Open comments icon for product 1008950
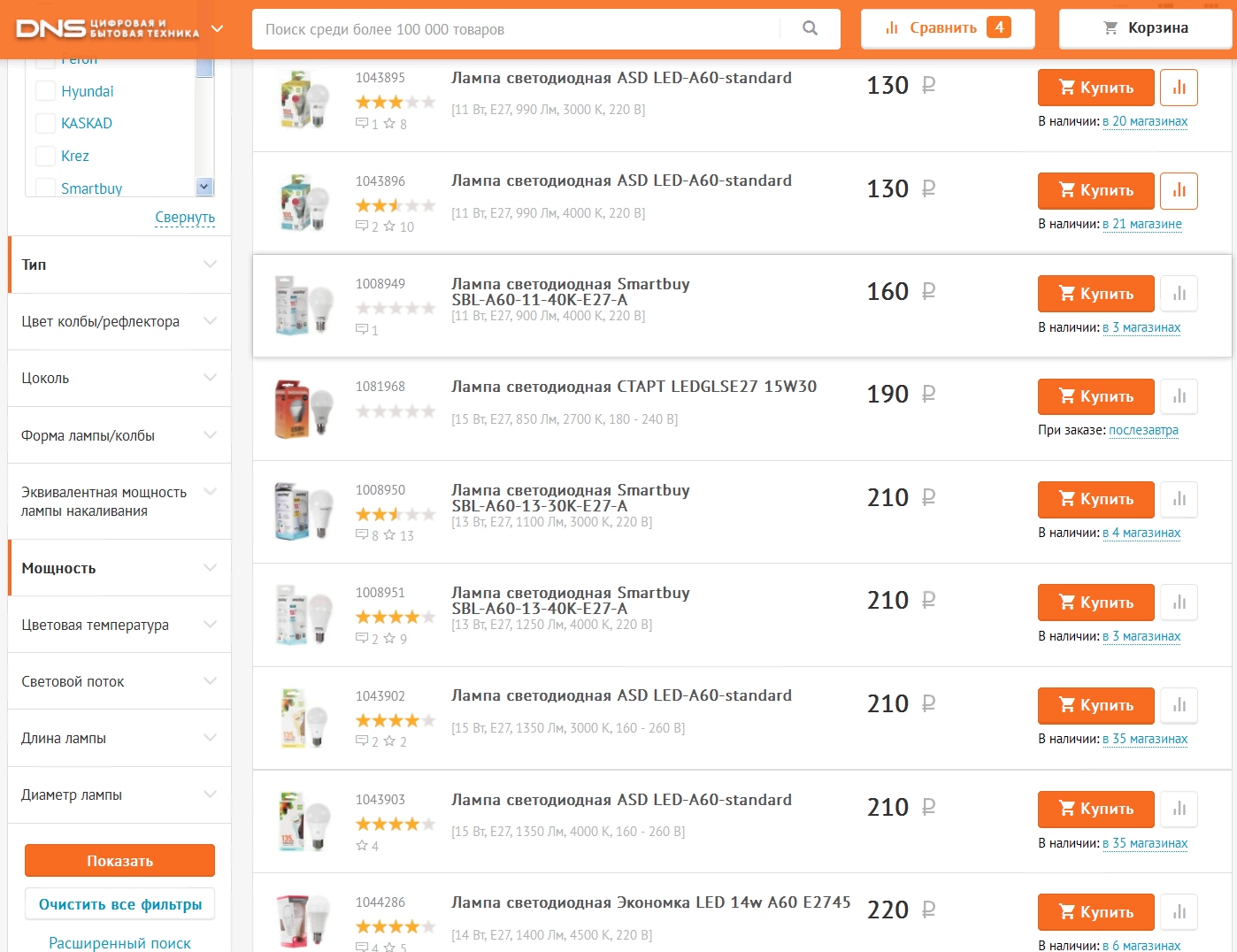This screenshot has width=1237, height=952. pyautogui.click(x=362, y=535)
